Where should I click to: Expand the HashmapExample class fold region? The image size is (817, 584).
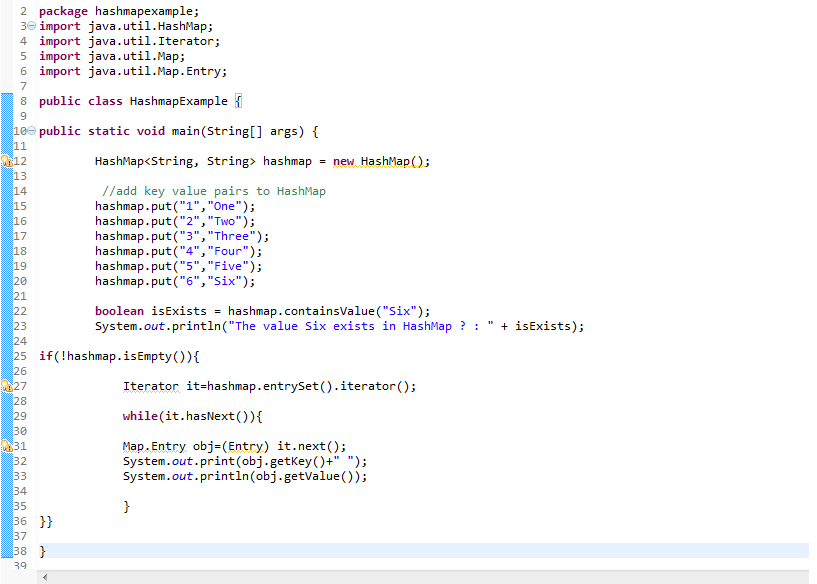pyautogui.click(x=31, y=100)
